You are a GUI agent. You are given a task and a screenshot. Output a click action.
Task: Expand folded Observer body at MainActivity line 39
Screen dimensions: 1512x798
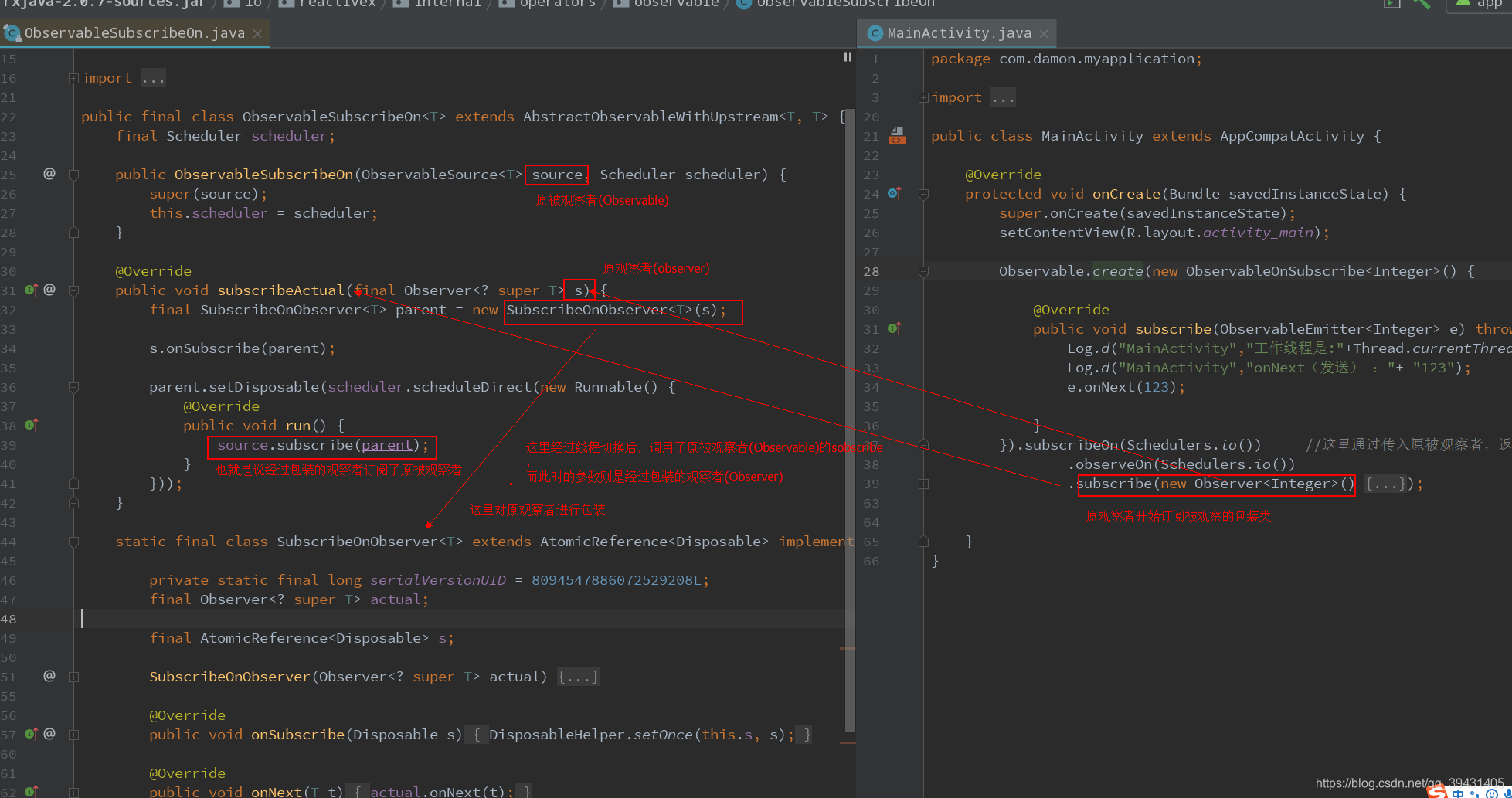[922, 484]
